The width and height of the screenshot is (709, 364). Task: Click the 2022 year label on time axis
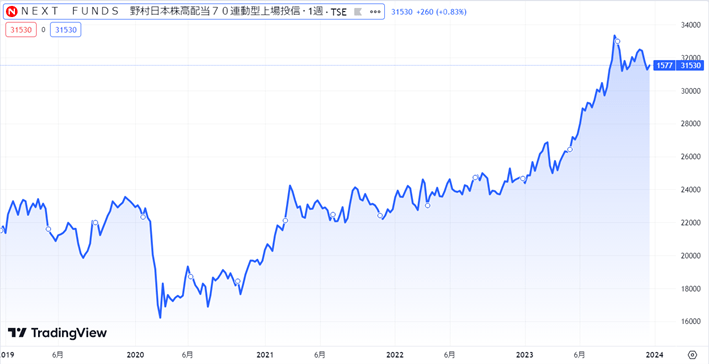(x=395, y=354)
